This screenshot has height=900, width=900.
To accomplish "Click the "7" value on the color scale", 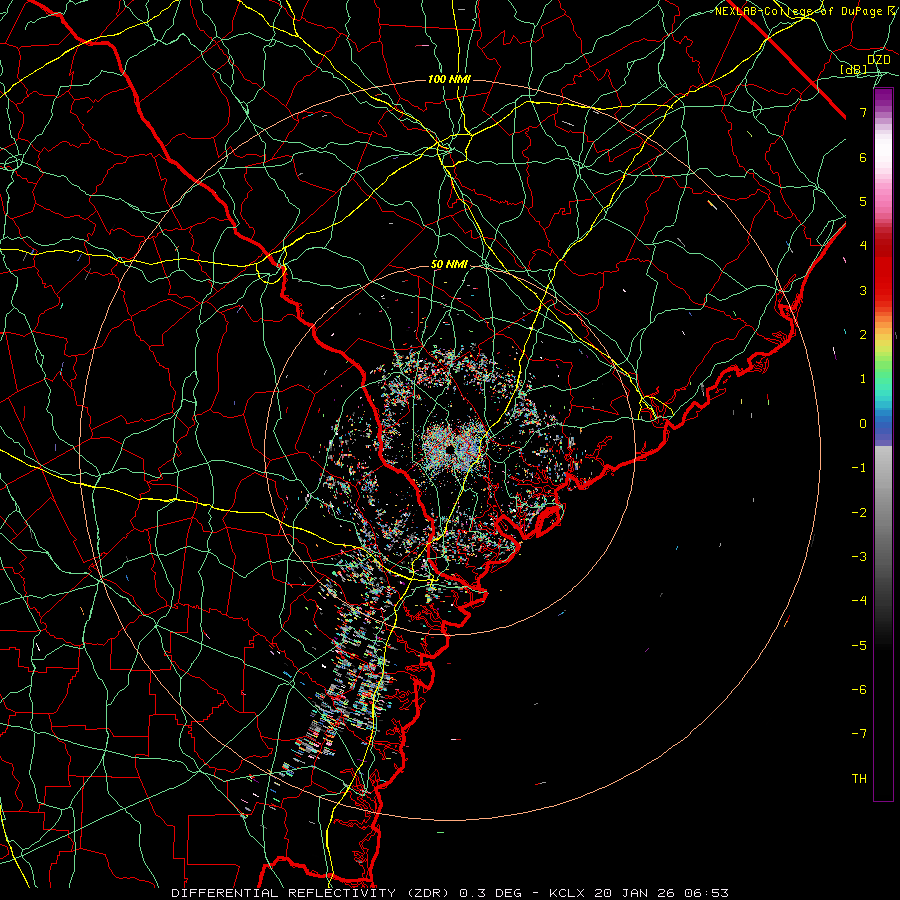I will click(863, 112).
